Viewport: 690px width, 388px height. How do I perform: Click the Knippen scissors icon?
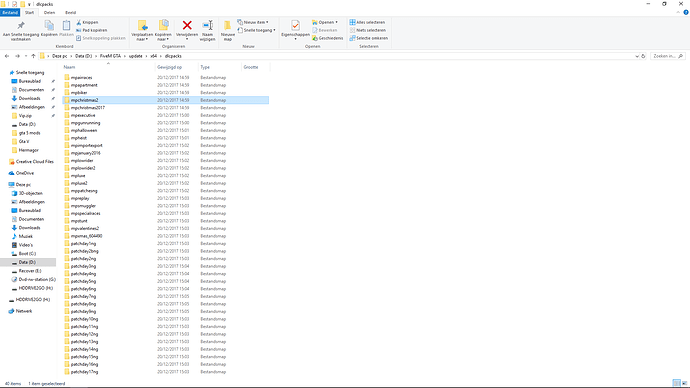[79, 22]
